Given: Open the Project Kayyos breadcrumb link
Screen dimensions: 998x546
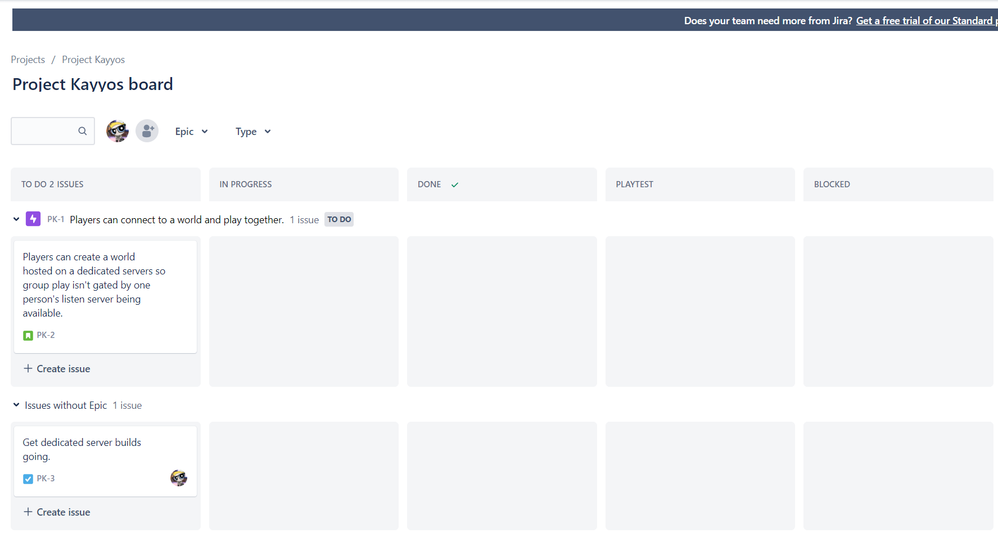Looking at the screenshot, I should [x=93, y=59].
